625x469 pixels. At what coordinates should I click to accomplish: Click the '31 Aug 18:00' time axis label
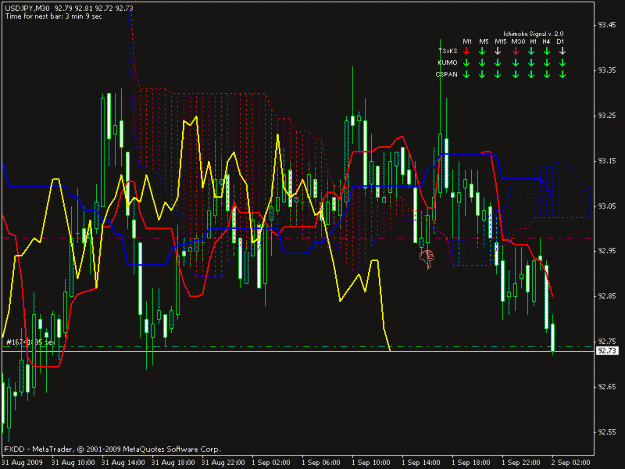173,463
